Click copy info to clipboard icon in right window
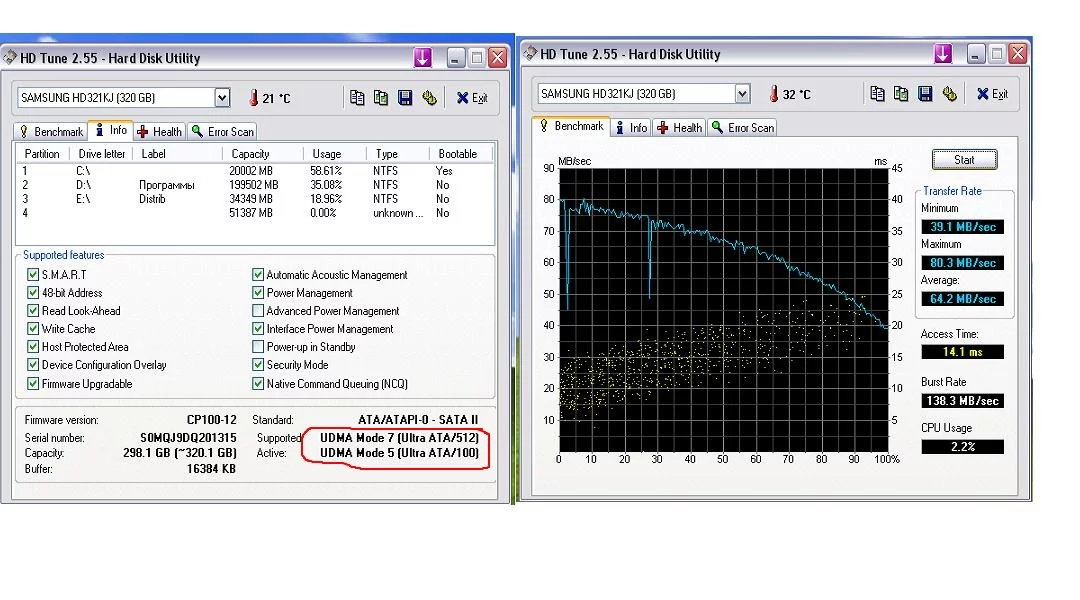Viewport: 1080px width, 600px height. (x=877, y=94)
